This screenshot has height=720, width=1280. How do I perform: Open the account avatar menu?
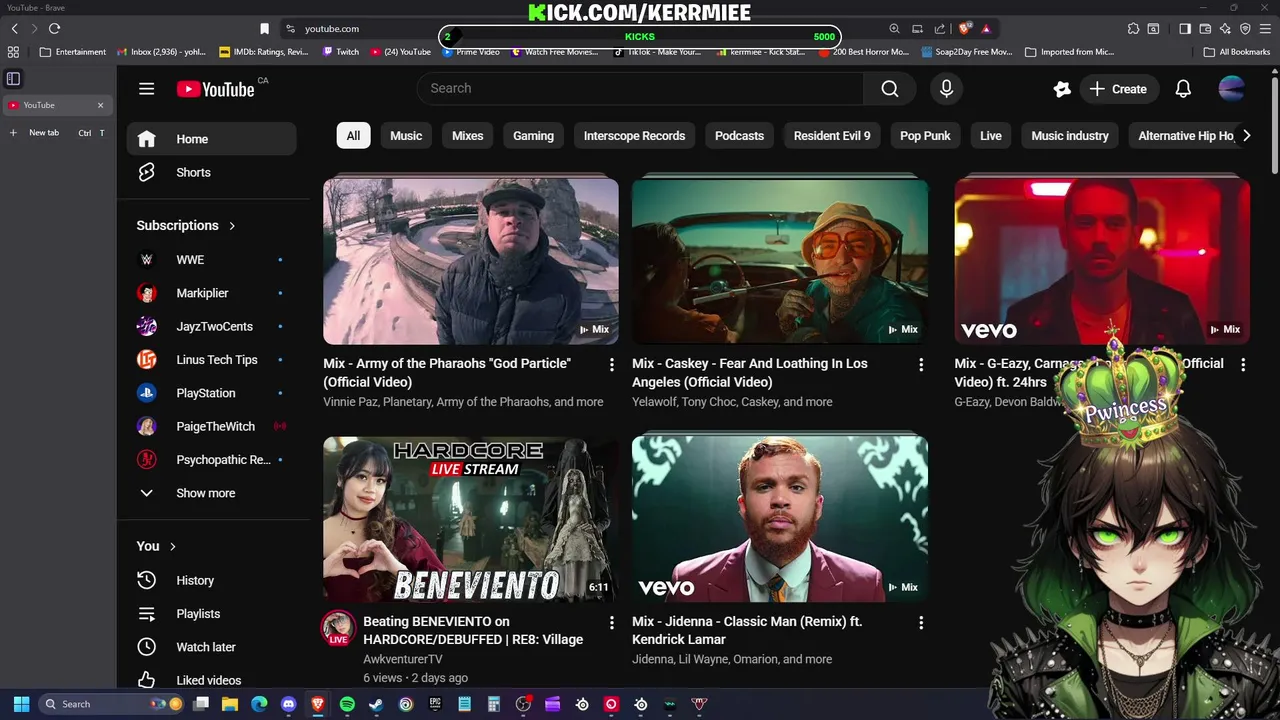[x=1231, y=89]
